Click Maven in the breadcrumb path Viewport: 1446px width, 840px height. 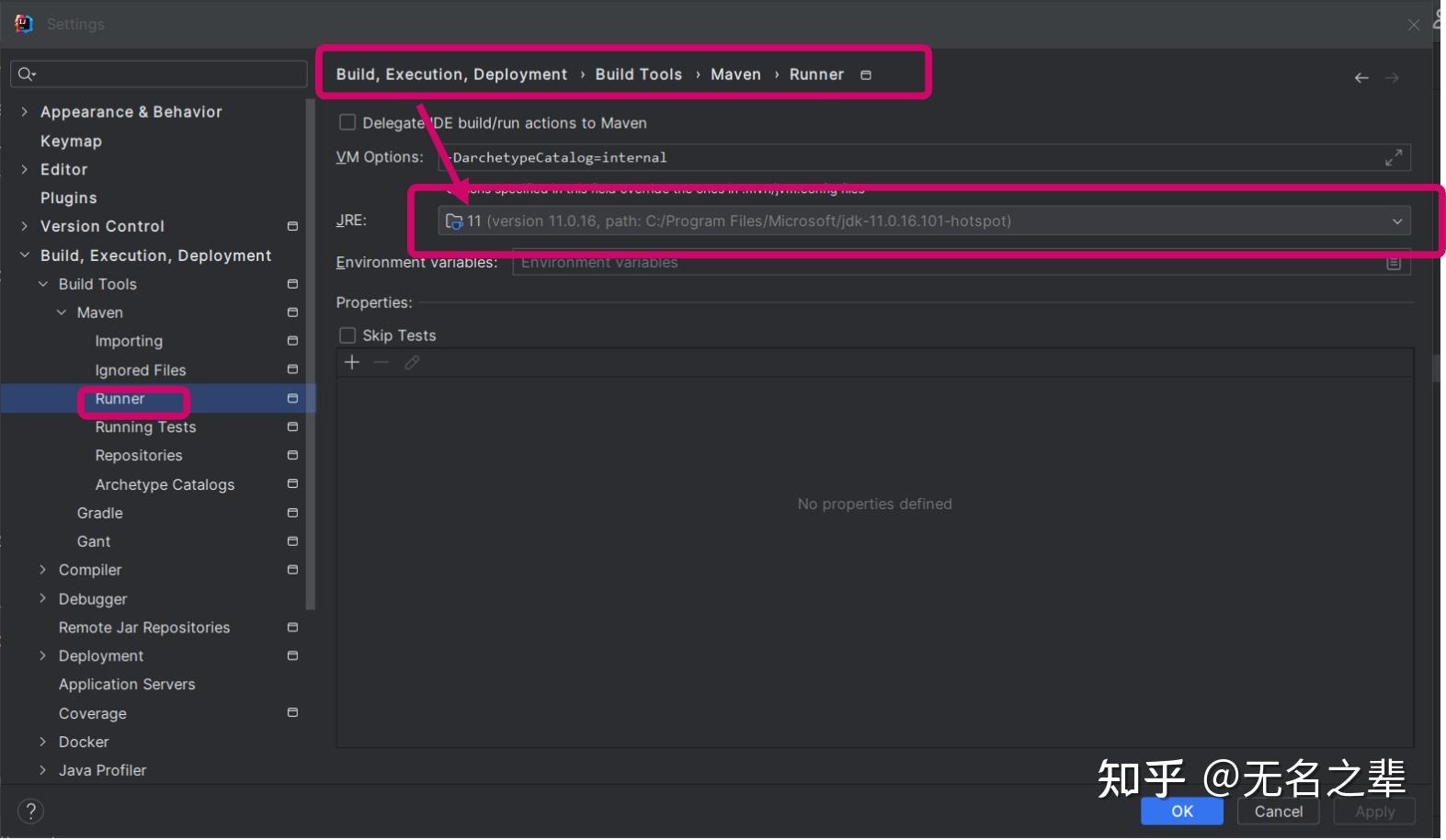[x=735, y=75]
